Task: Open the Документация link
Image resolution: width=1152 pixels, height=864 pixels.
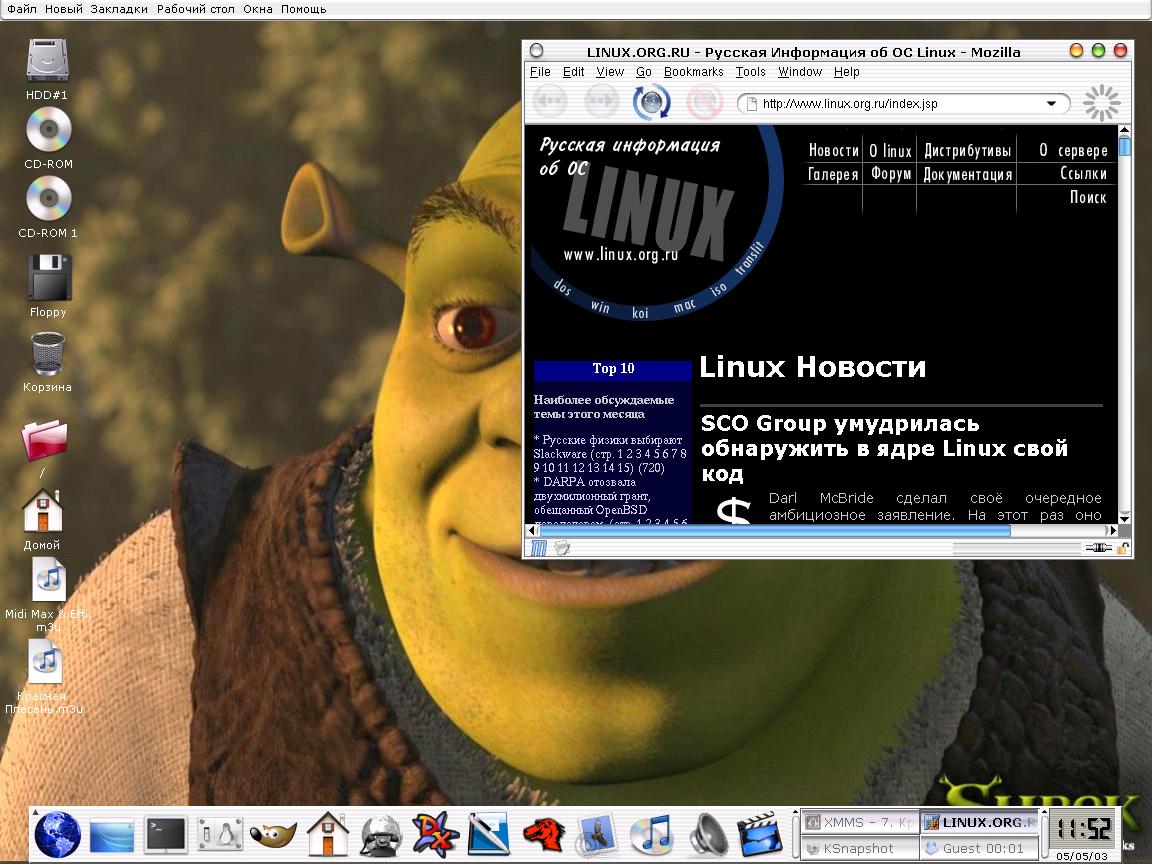Action: (968, 174)
